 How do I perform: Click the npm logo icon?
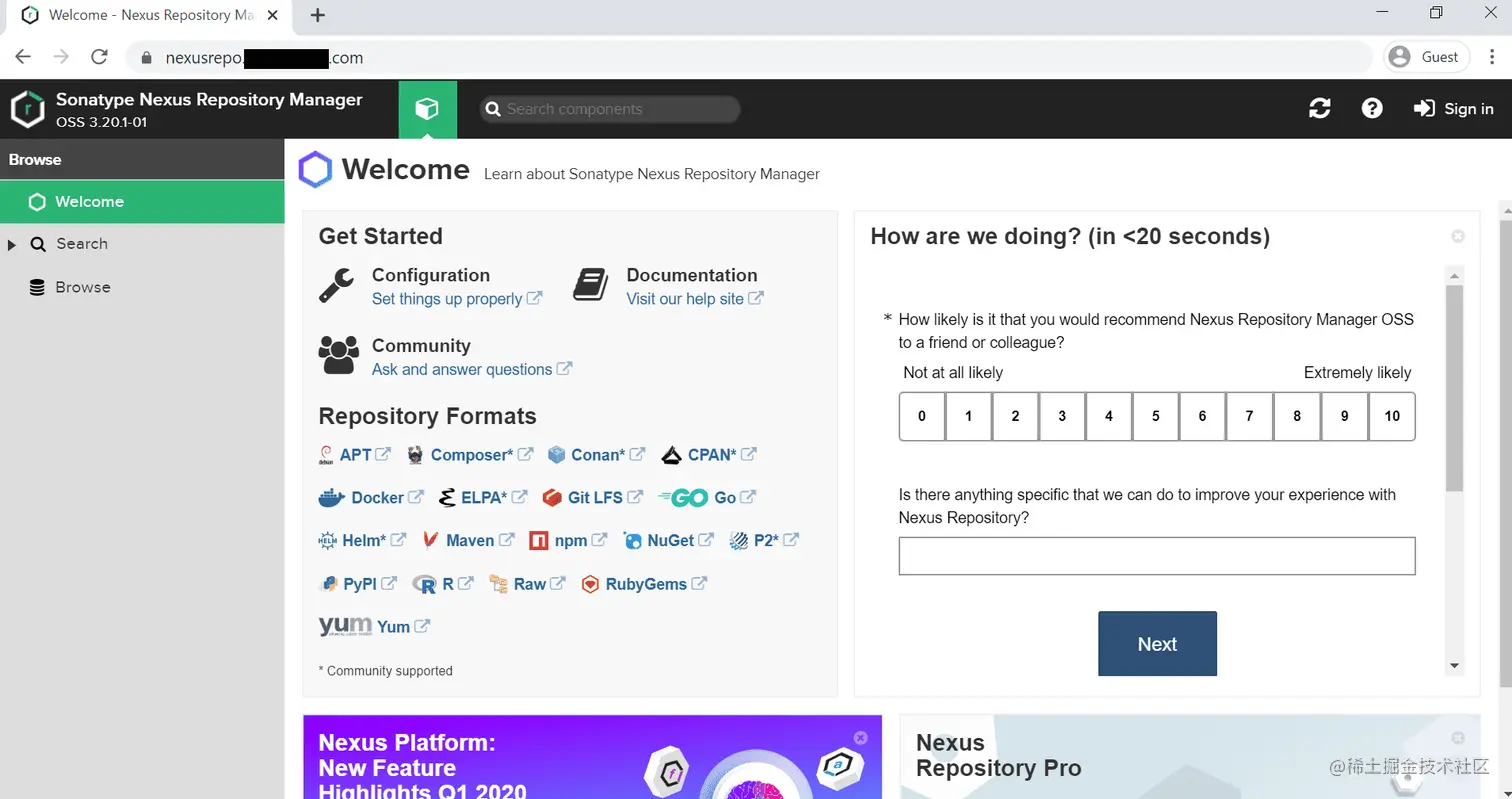[x=539, y=541]
